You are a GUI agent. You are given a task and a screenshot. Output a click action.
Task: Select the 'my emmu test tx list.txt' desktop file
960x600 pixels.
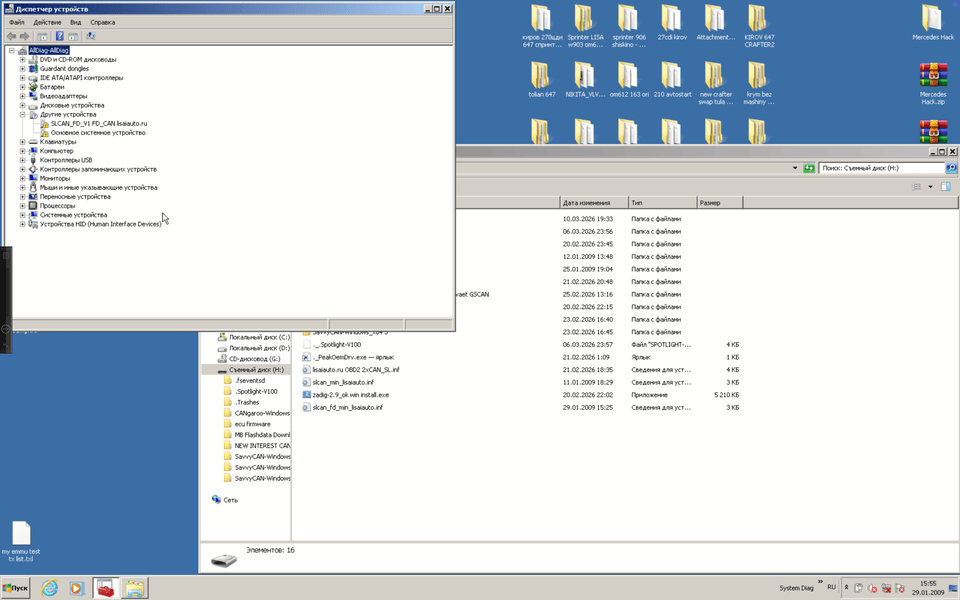pyautogui.click(x=21, y=541)
